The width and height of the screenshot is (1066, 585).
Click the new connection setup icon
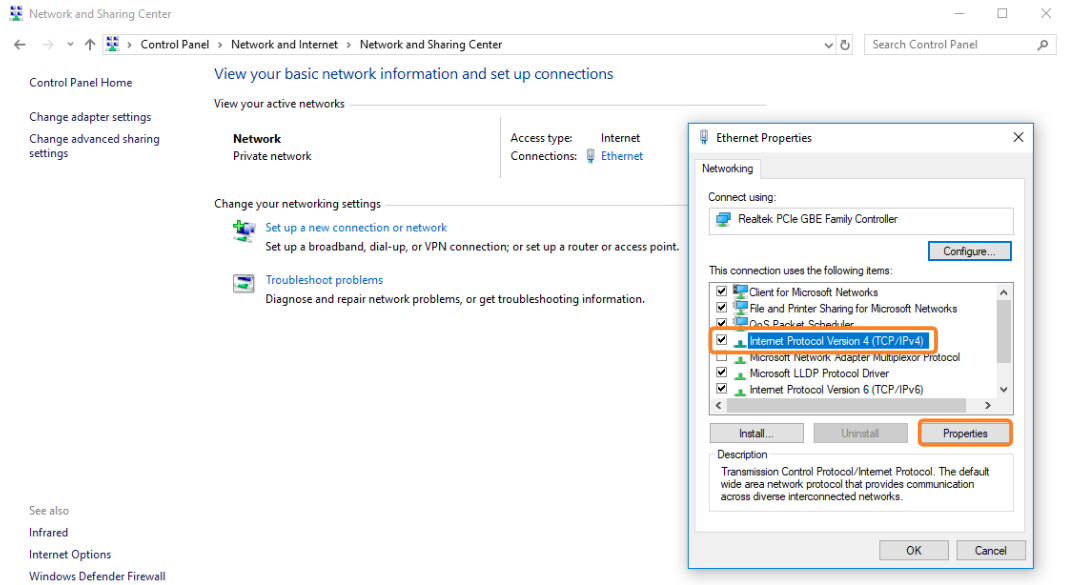[x=243, y=231]
